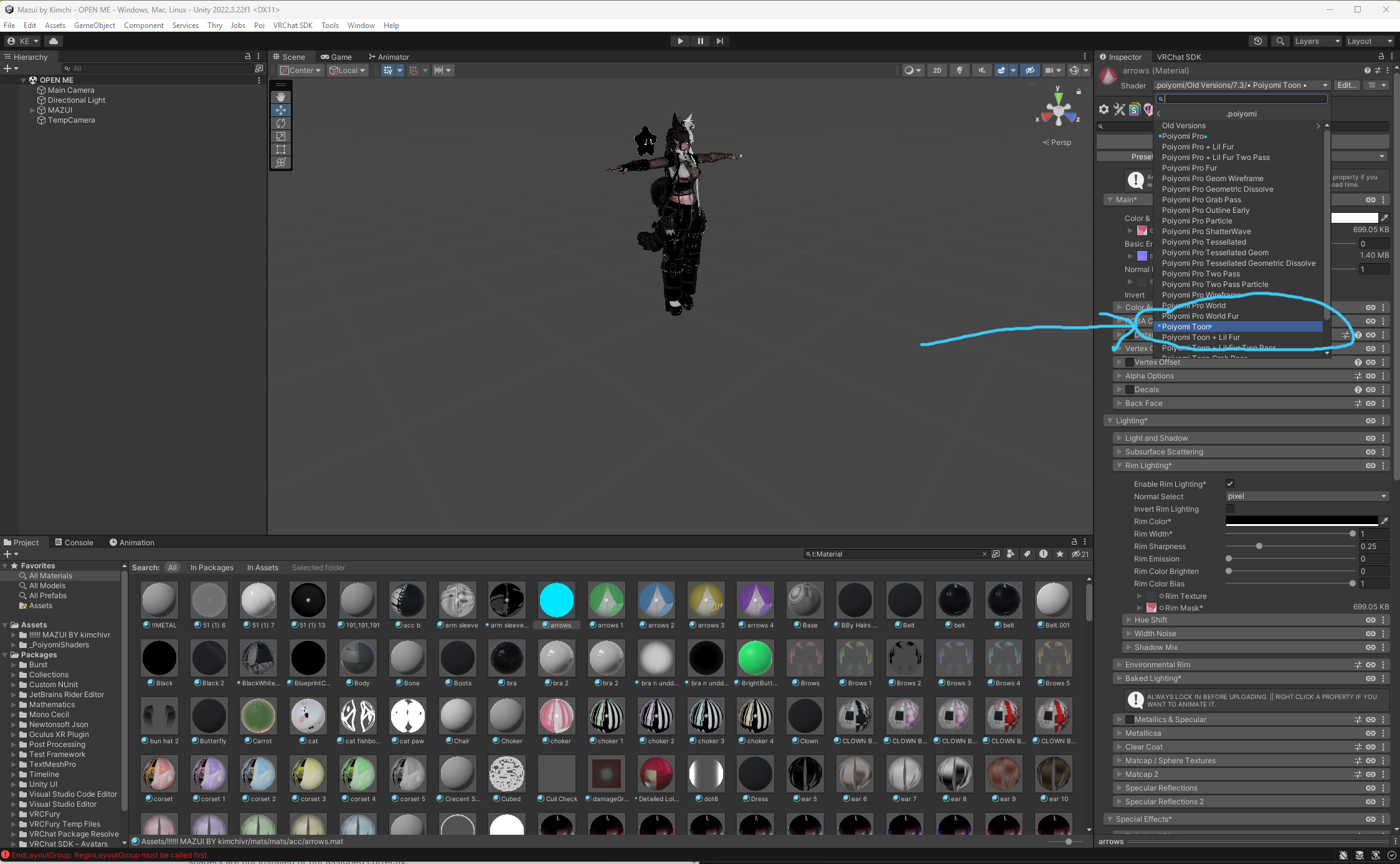Image resolution: width=1400 pixels, height=864 pixels.
Task: Open undo history icon in top toolbar
Action: click(x=1257, y=41)
